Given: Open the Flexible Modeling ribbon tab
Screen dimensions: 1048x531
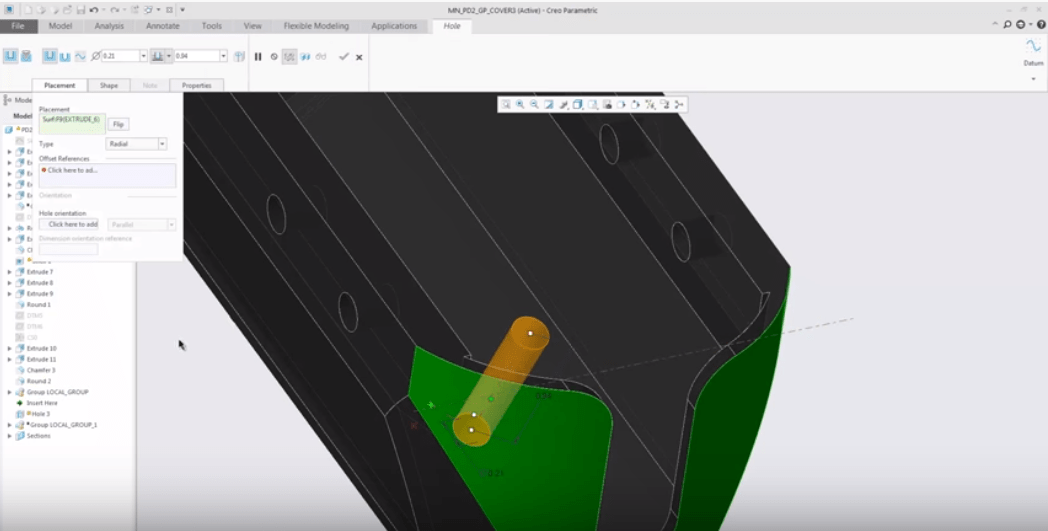Looking at the screenshot, I should coord(316,26).
